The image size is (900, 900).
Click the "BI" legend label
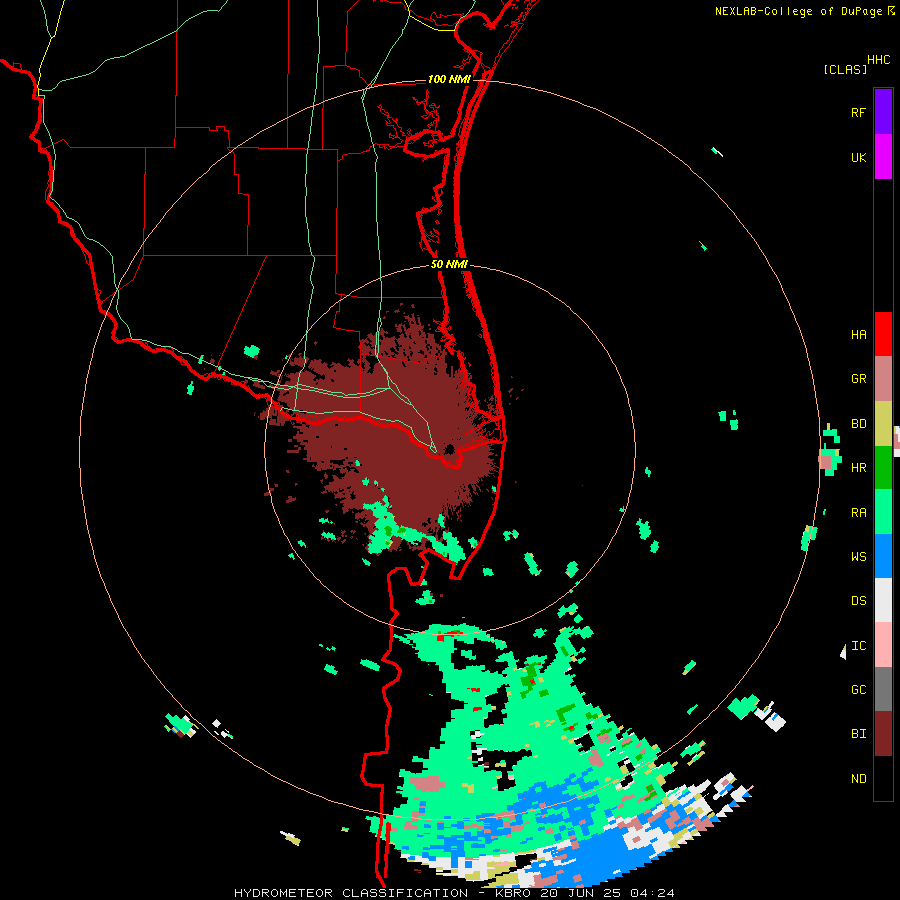tap(858, 734)
